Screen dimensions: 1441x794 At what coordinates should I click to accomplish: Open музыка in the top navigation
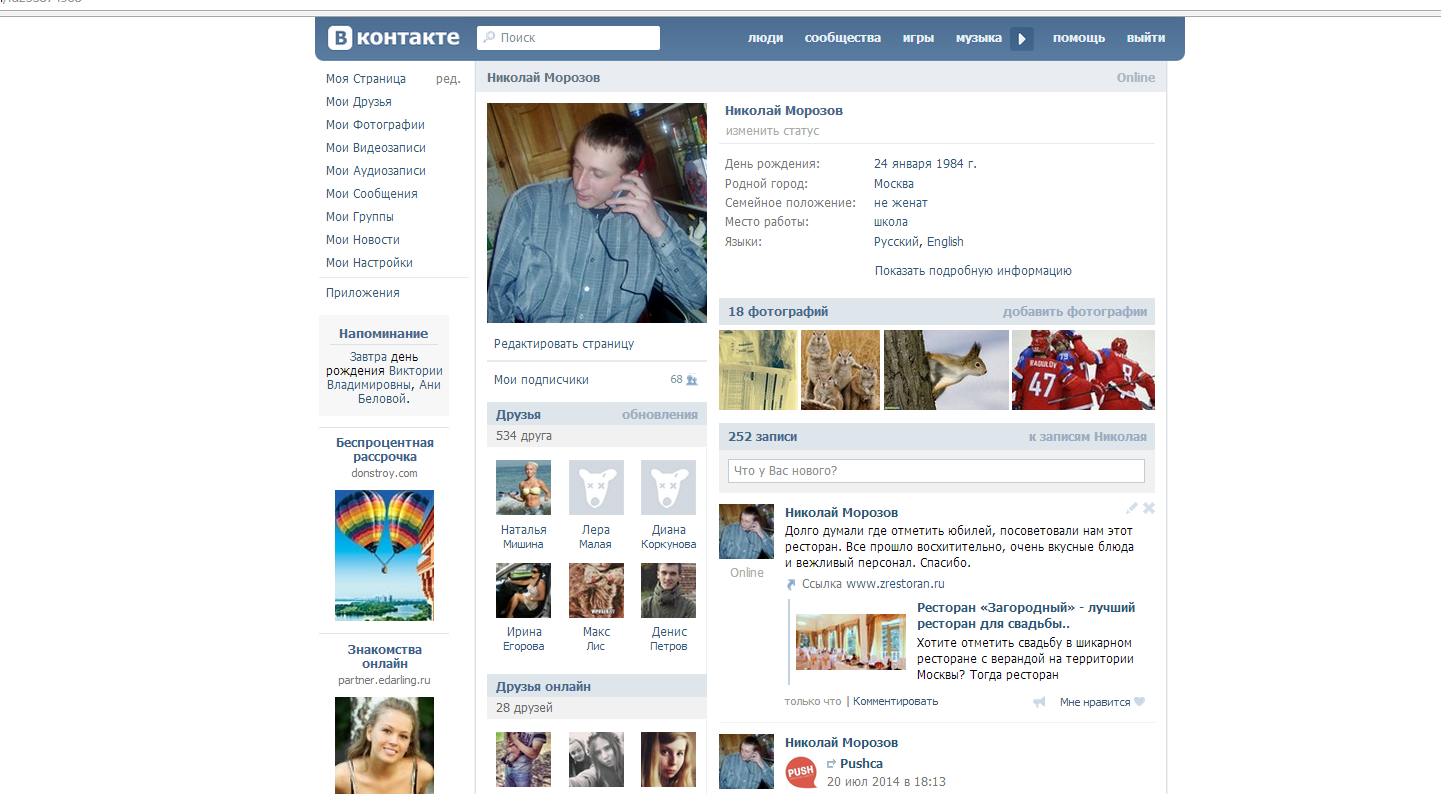[979, 38]
